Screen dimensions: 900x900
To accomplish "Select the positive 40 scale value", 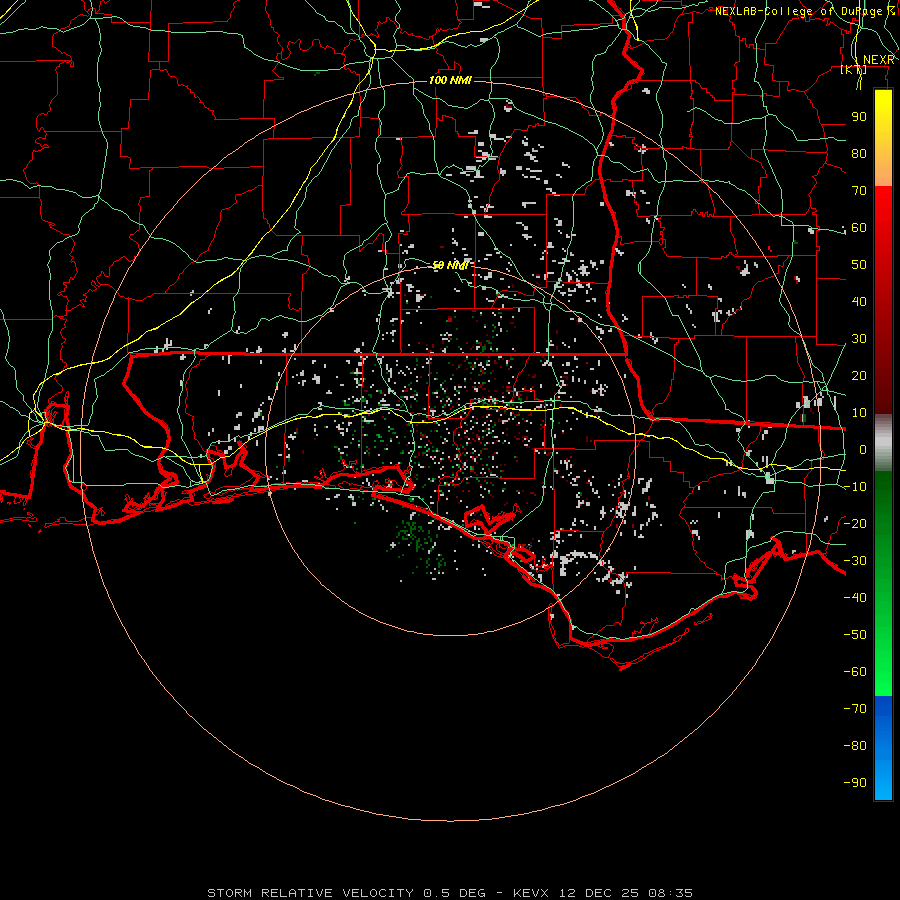I will pos(859,301).
